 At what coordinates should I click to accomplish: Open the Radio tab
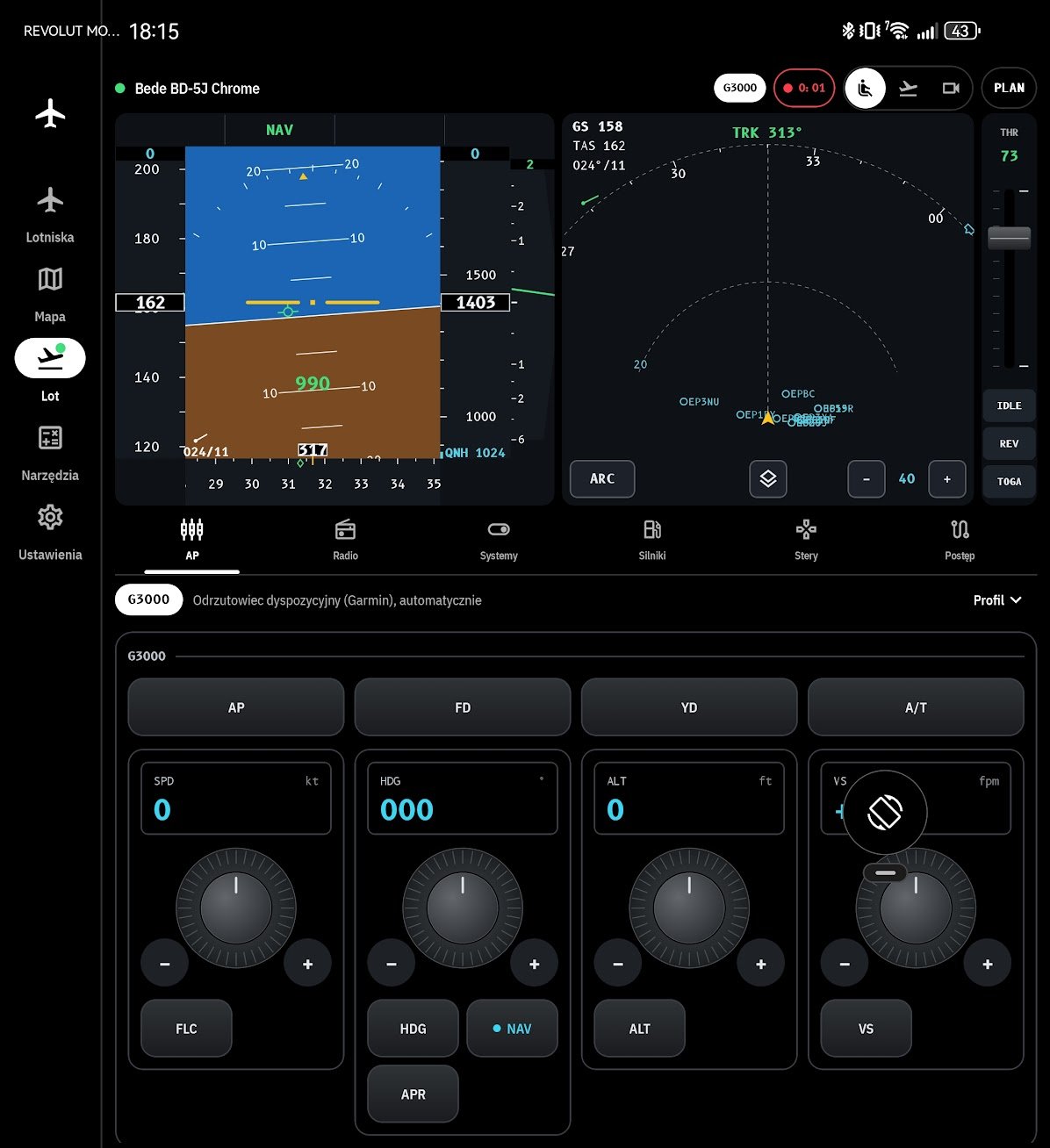346,540
